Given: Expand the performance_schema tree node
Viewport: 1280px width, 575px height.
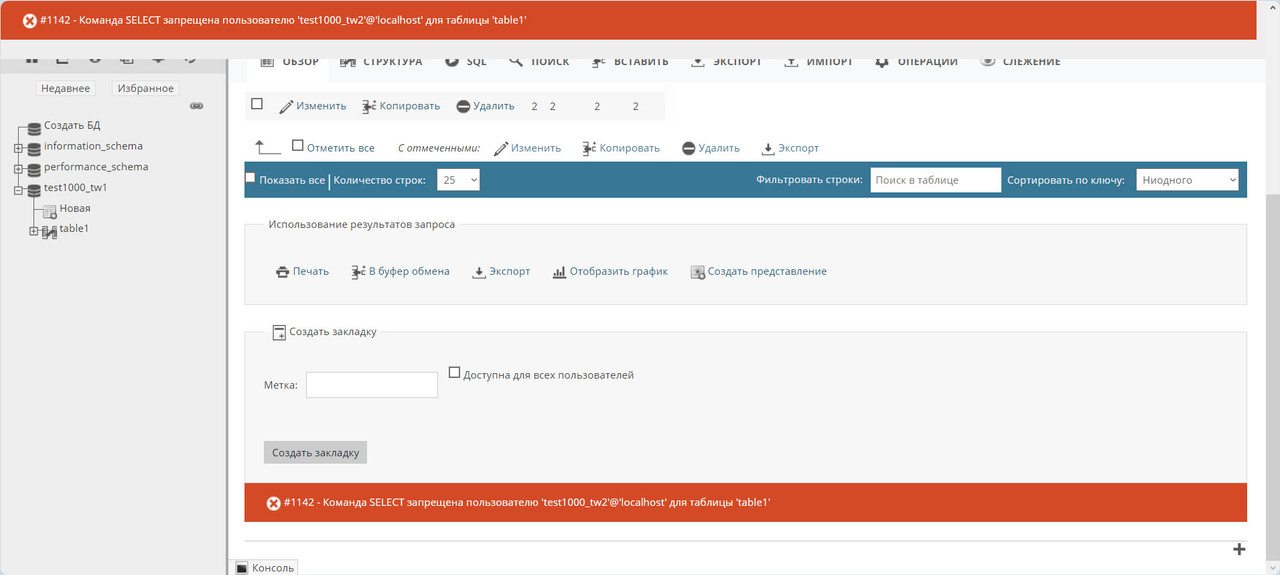Looking at the screenshot, I should [x=18, y=169].
